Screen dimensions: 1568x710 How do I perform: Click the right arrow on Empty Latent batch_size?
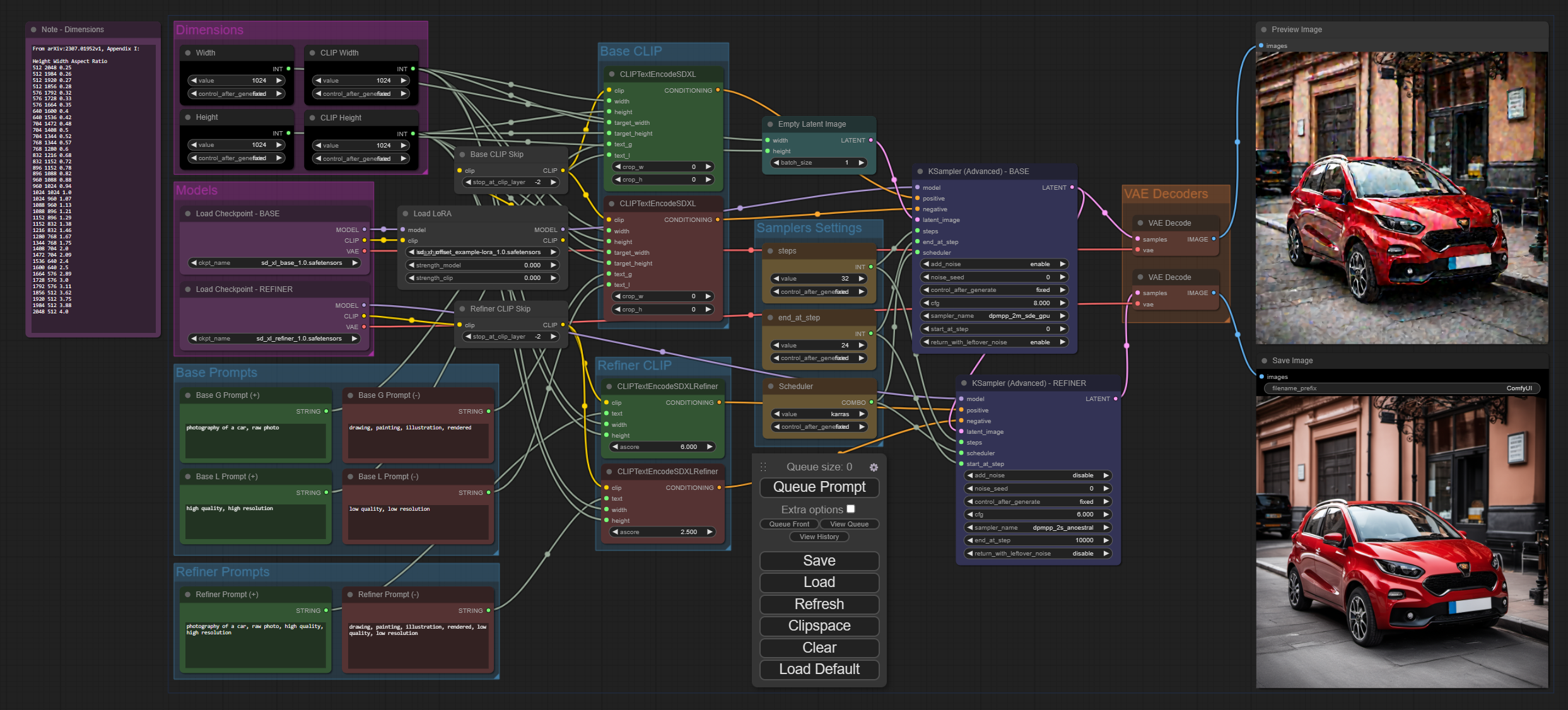coord(862,163)
